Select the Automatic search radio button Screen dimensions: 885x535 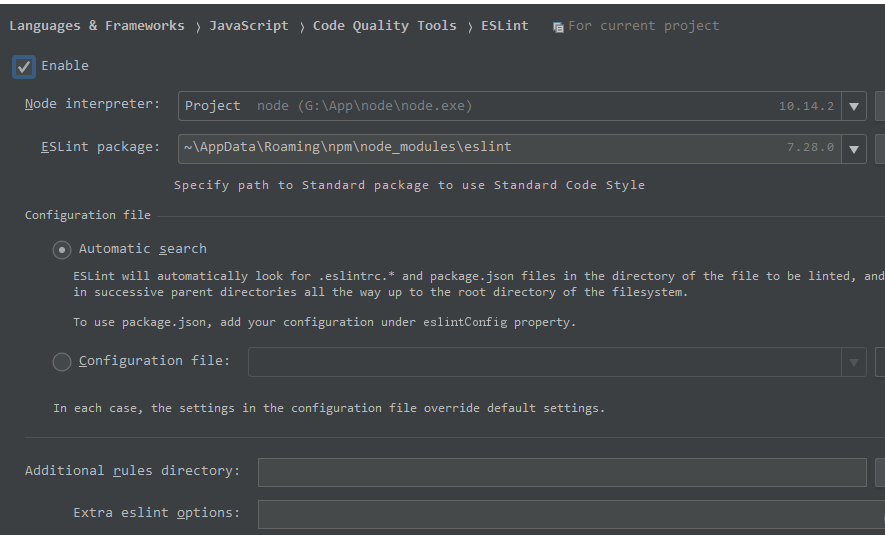pyautogui.click(x=62, y=249)
